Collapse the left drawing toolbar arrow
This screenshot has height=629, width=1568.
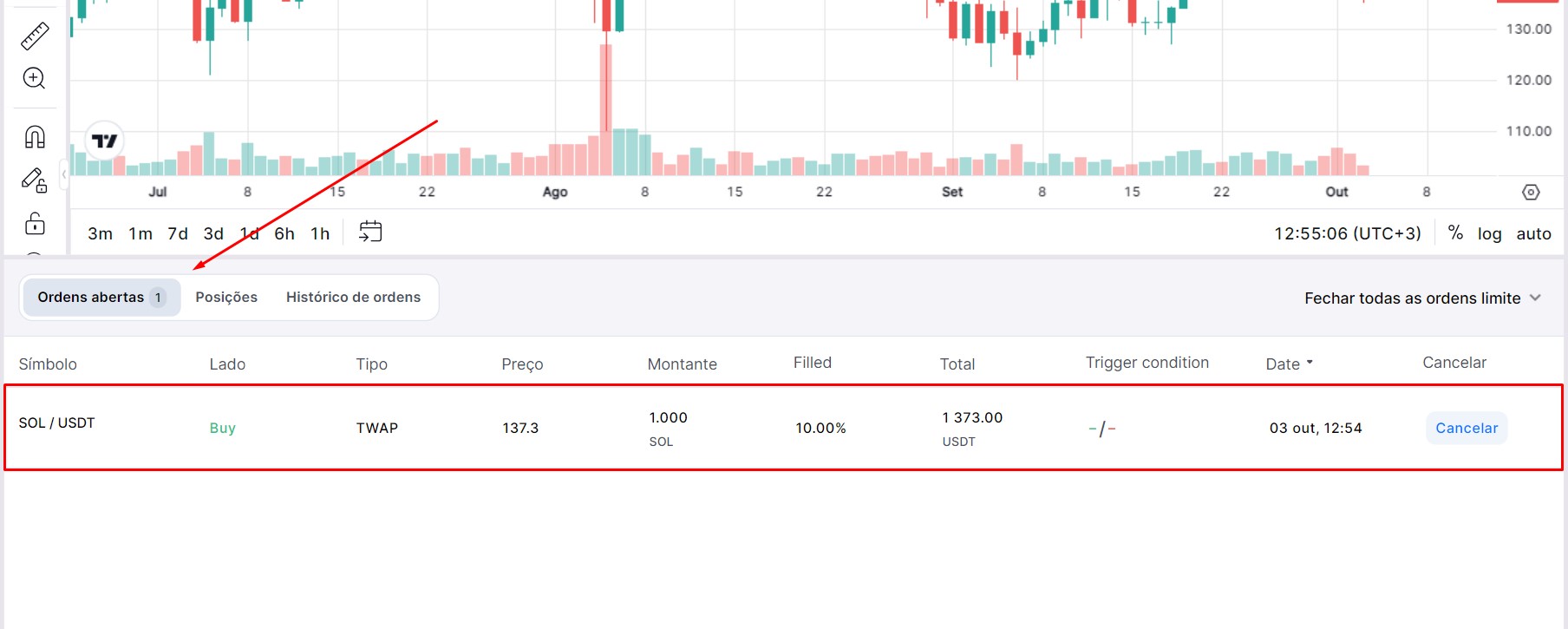point(64,174)
